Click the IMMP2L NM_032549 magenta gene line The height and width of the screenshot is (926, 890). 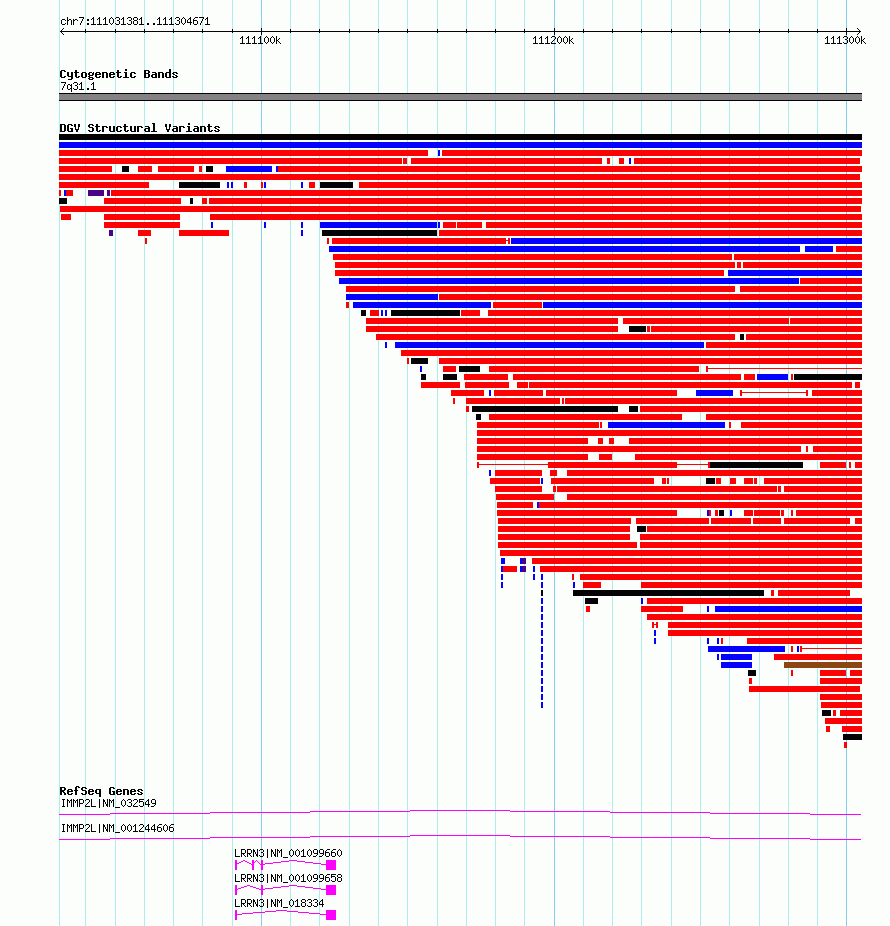click(460, 813)
